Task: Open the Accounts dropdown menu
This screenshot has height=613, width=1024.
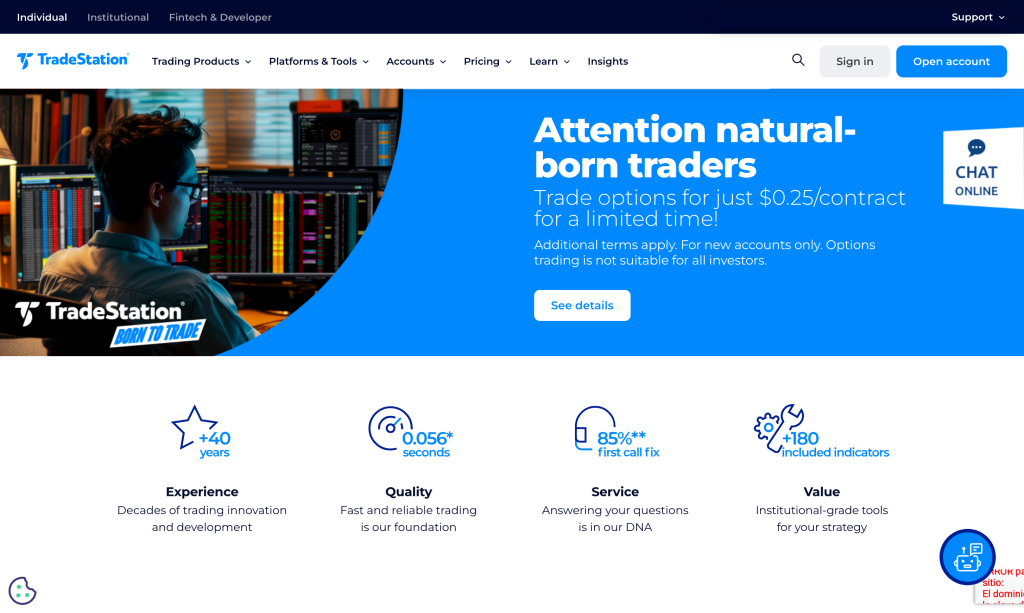Action: click(x=416, y=61)
